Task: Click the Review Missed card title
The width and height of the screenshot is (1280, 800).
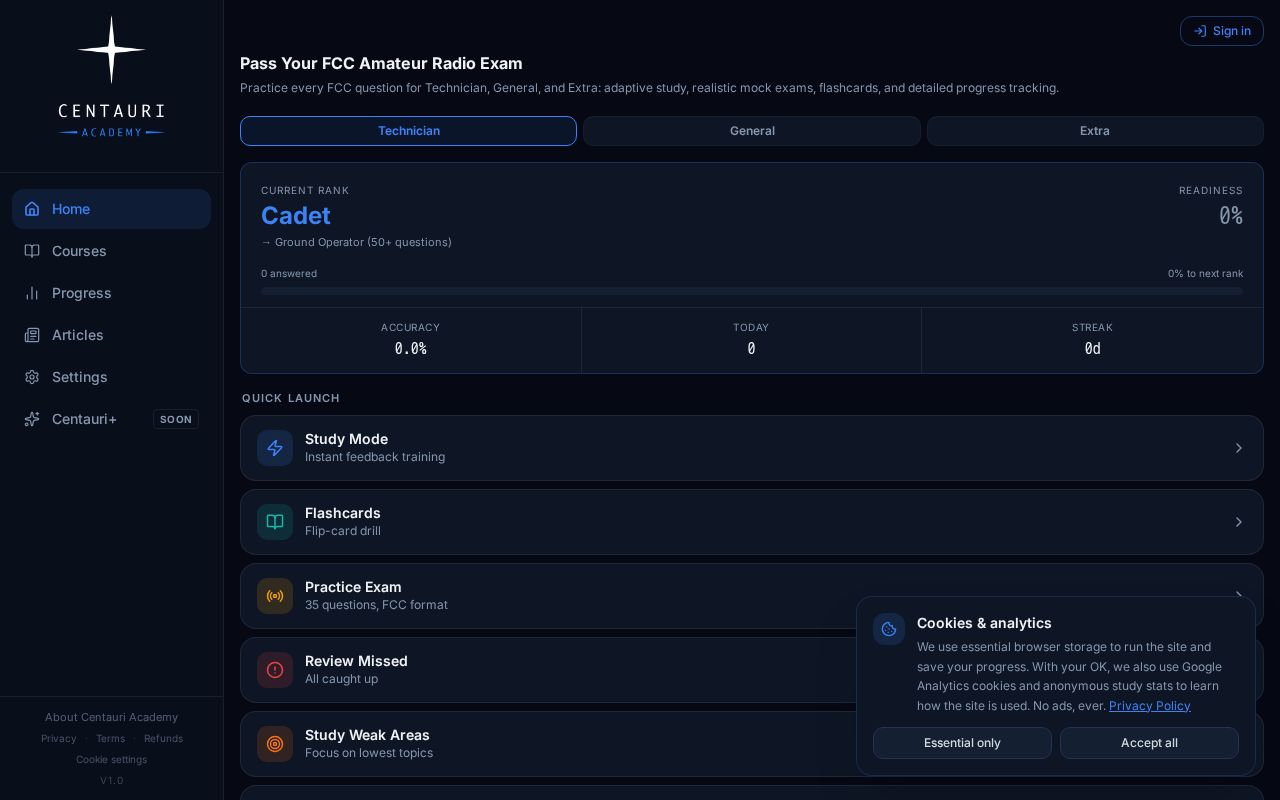Action: click(x=356, y=661)
